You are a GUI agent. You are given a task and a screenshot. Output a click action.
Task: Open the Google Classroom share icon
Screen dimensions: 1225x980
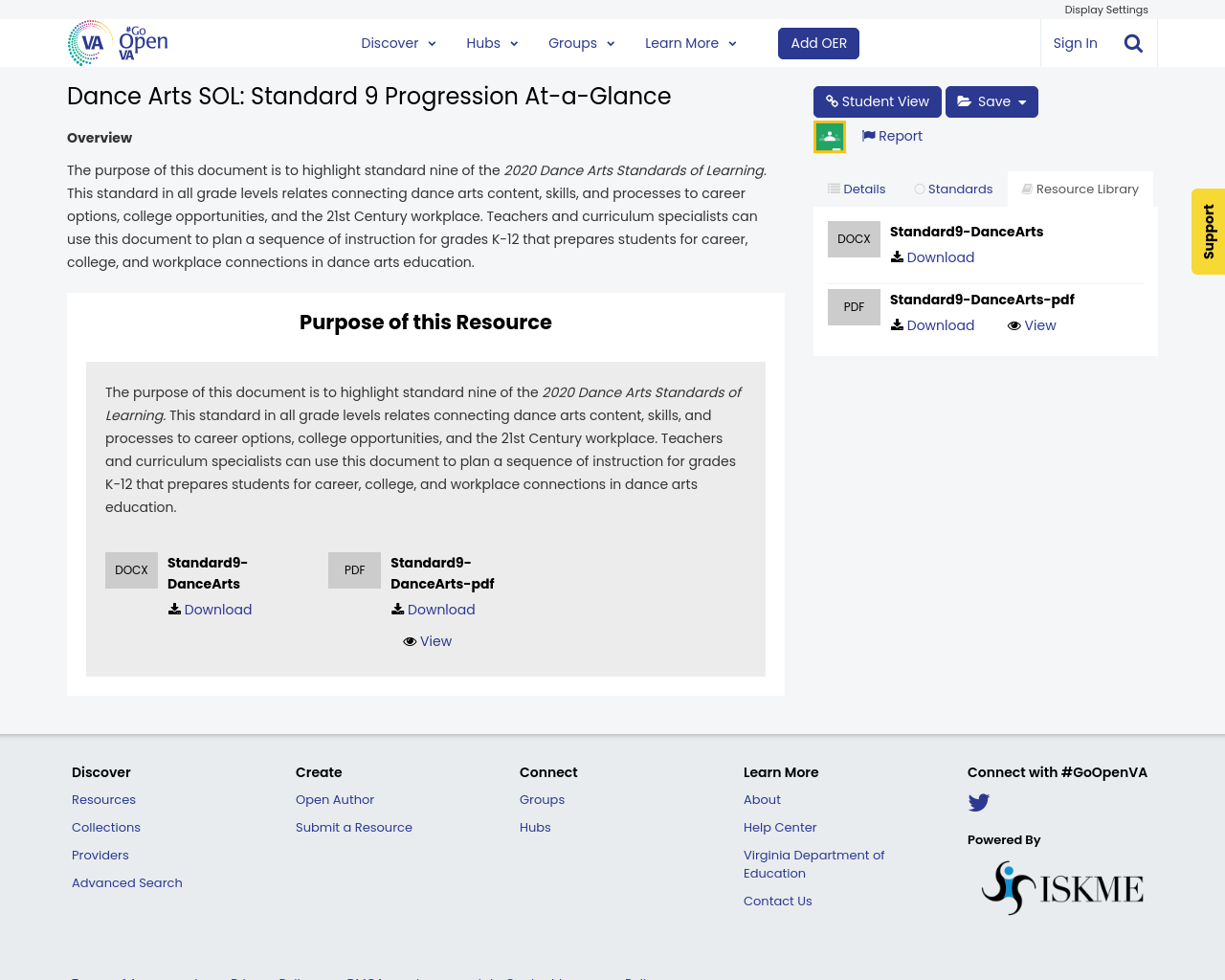(x=829, y=135)
